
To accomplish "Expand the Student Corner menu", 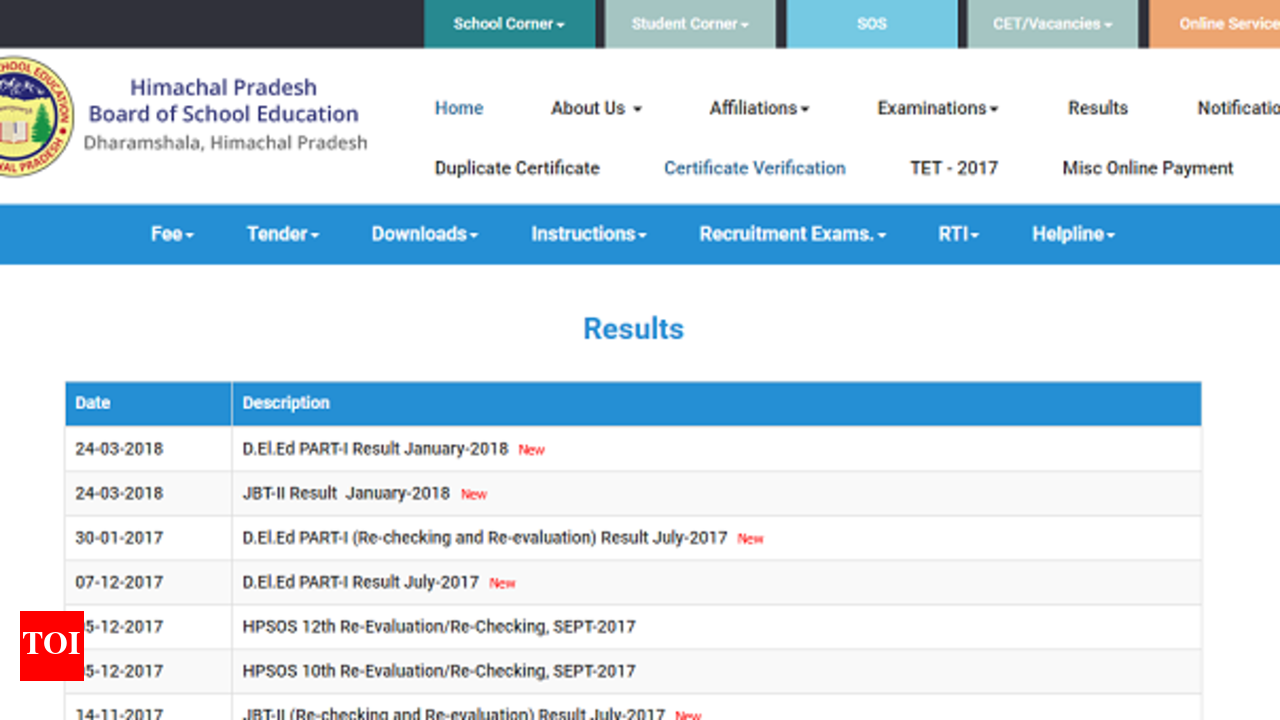I will click(689, 24).
